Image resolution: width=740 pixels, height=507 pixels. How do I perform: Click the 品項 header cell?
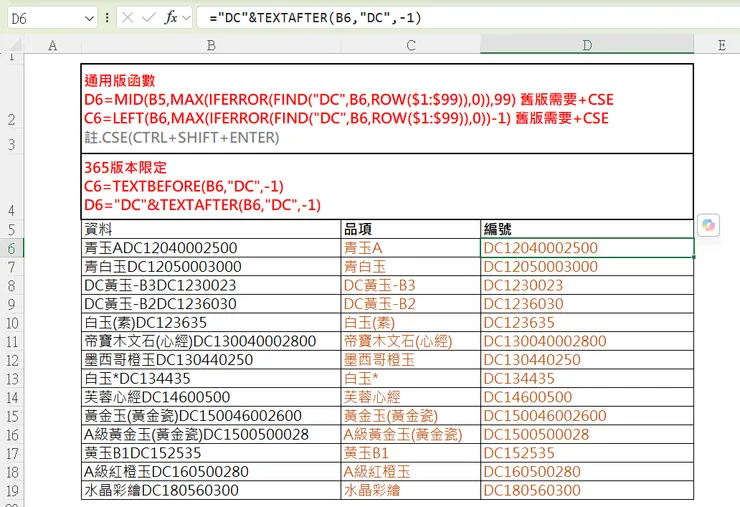coord(411,229)
